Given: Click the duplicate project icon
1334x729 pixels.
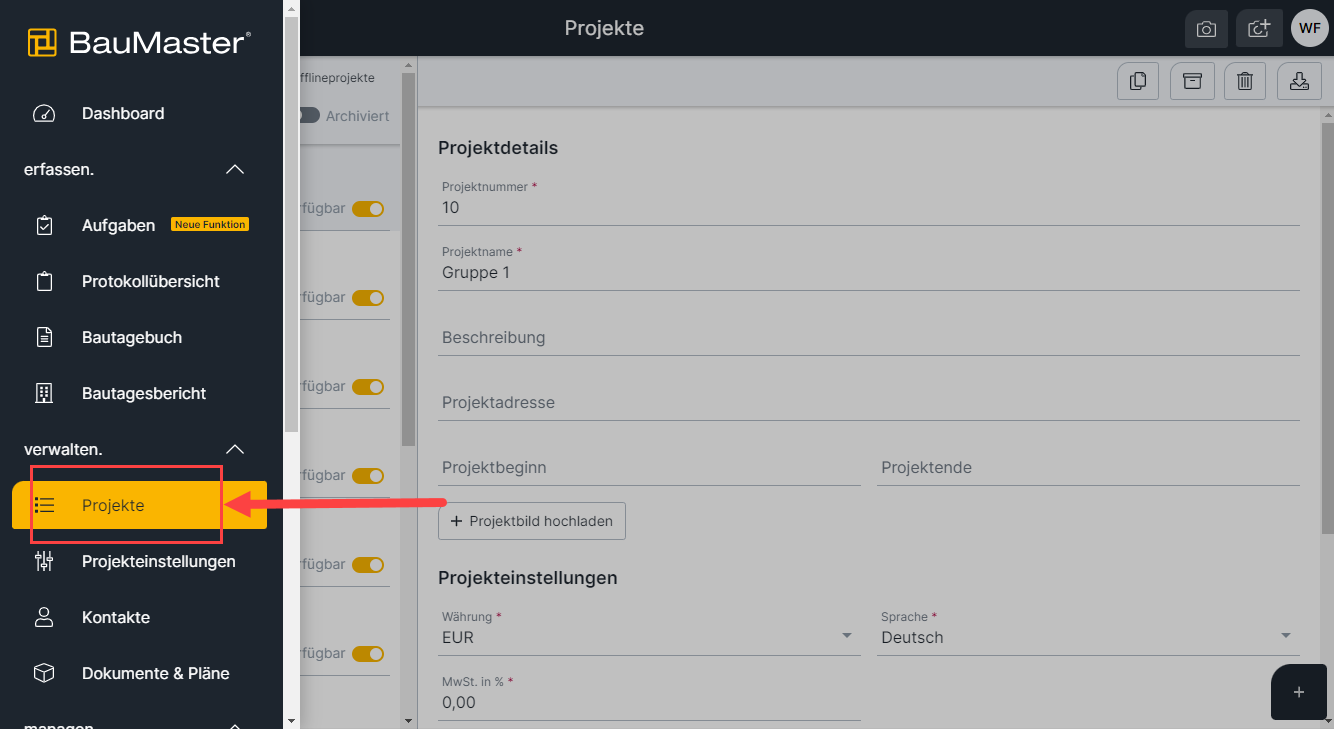Looking at the screenshot, I should point(1138,82).
